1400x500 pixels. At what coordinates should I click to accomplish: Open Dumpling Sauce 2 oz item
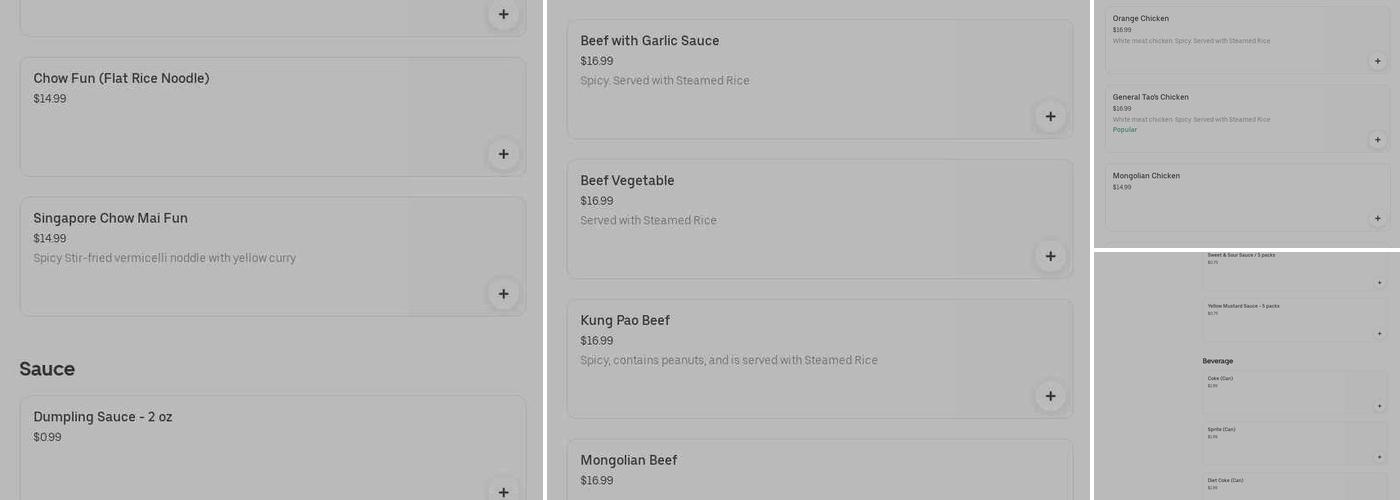[103, 417]
